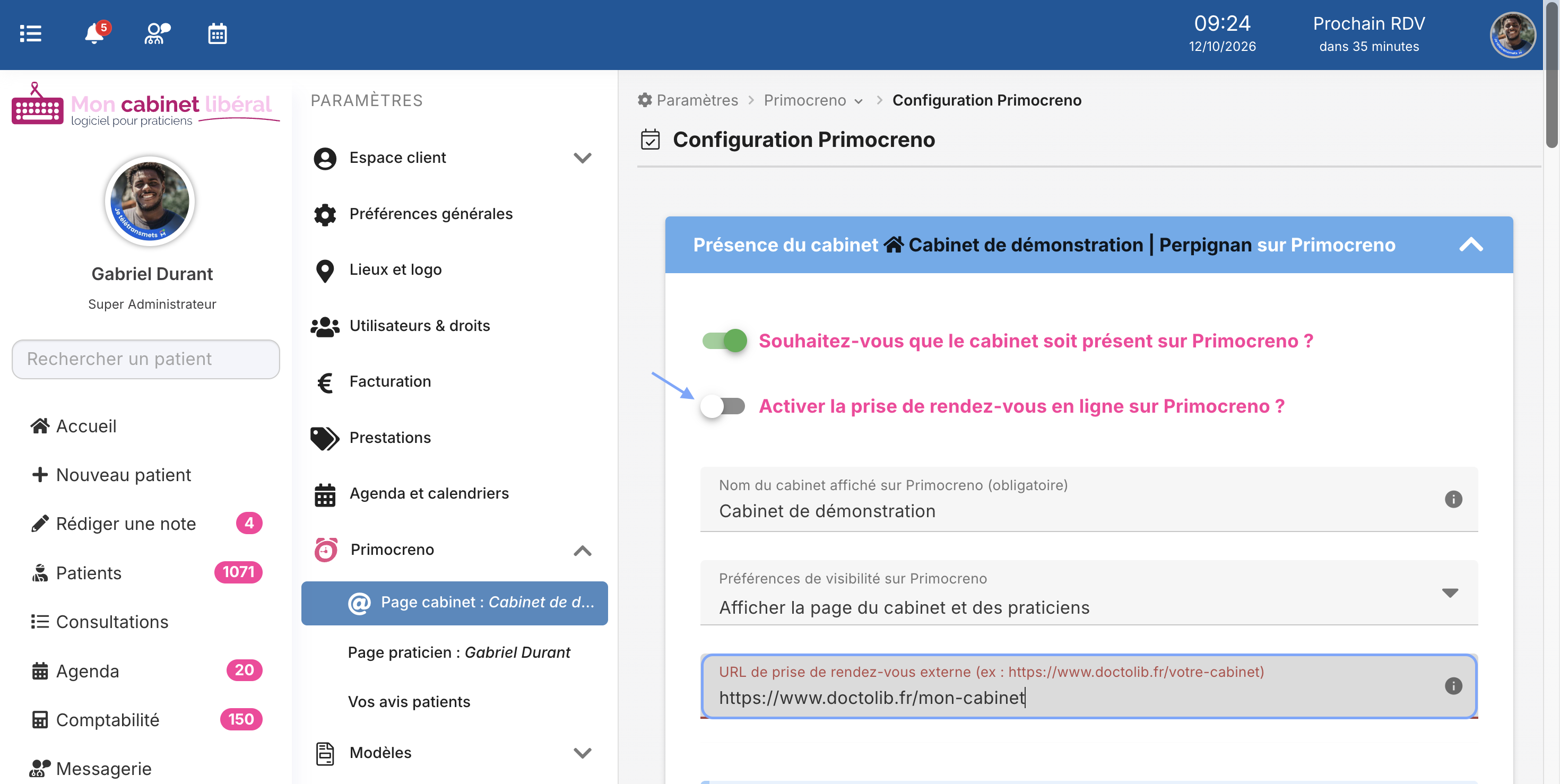Image resolution: width=1560 pixels, height=784 pixels.
Task: Open Agenda in the left sidebar
Action: [x=146, y=671]
